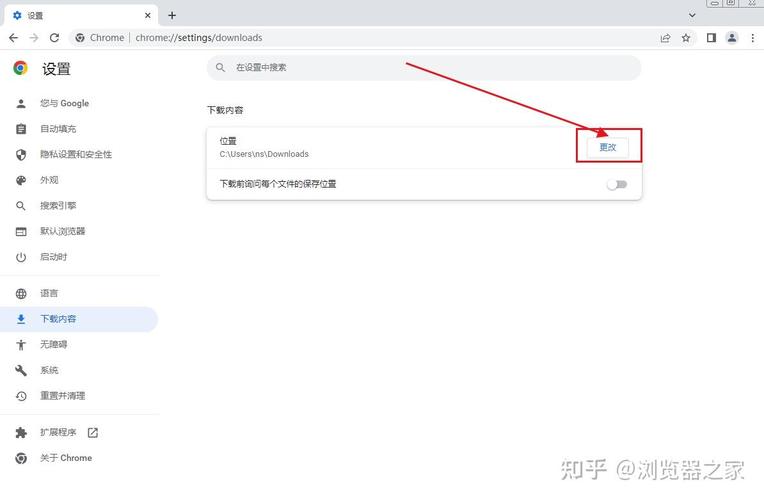This screenshot has height=500, width=764.
Task: Click the Chrome logo next to 设置
Action: click(x=20, y=68)
